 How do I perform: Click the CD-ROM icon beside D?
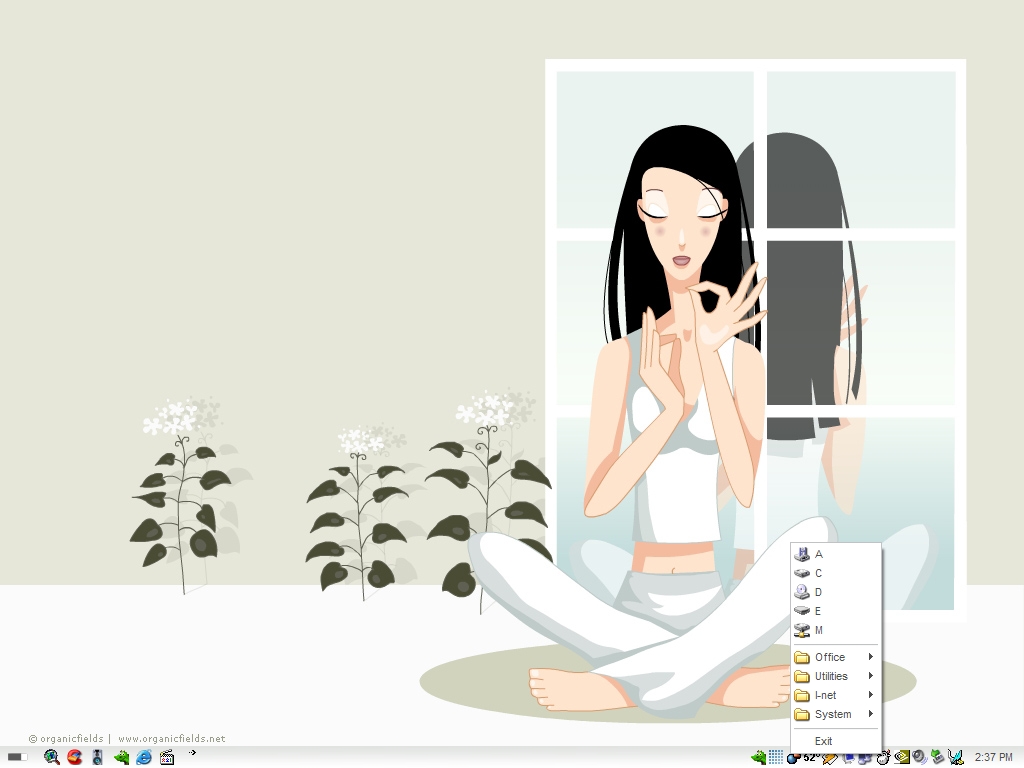pos(802,592)
